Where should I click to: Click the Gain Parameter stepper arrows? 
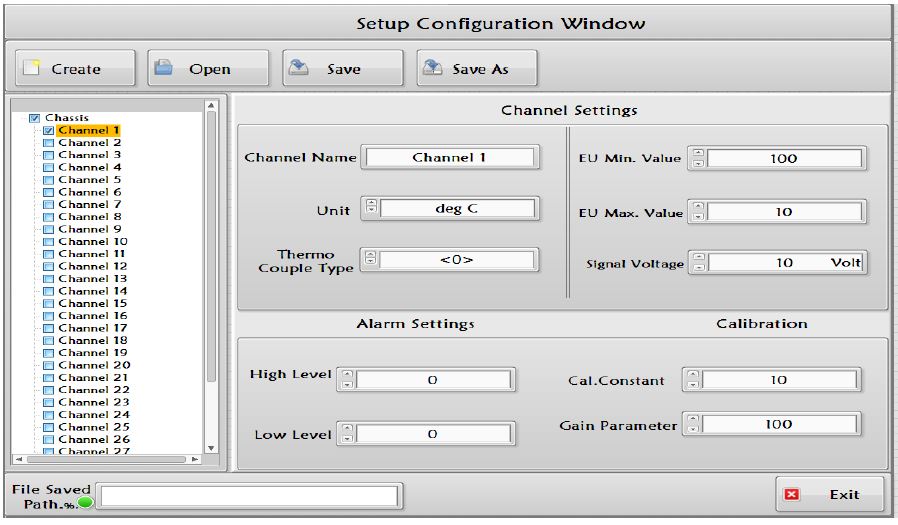(x=692, y=424)
